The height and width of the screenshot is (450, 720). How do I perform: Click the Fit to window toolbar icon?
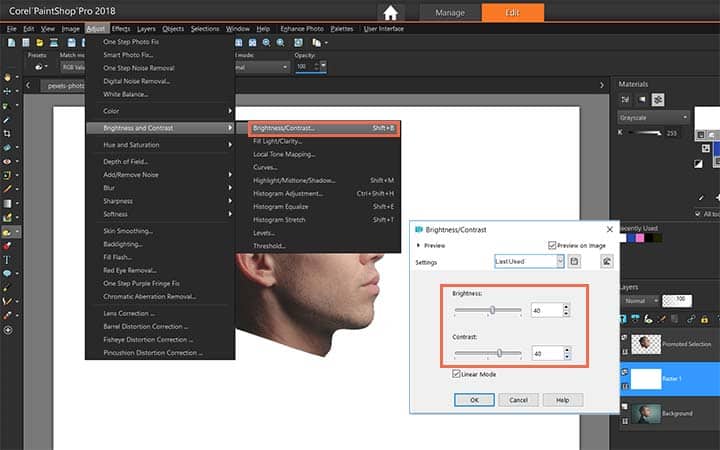coord(298,43)
